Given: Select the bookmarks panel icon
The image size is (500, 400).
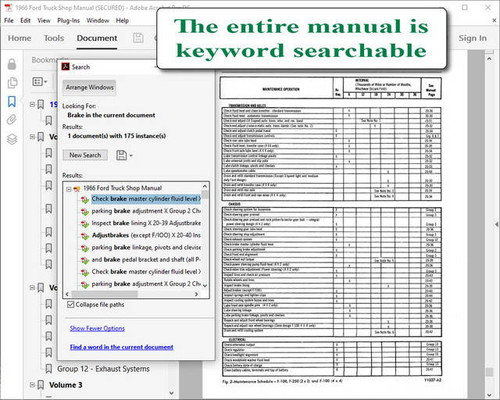Looking at the screenshot, I should click(12, 101).
